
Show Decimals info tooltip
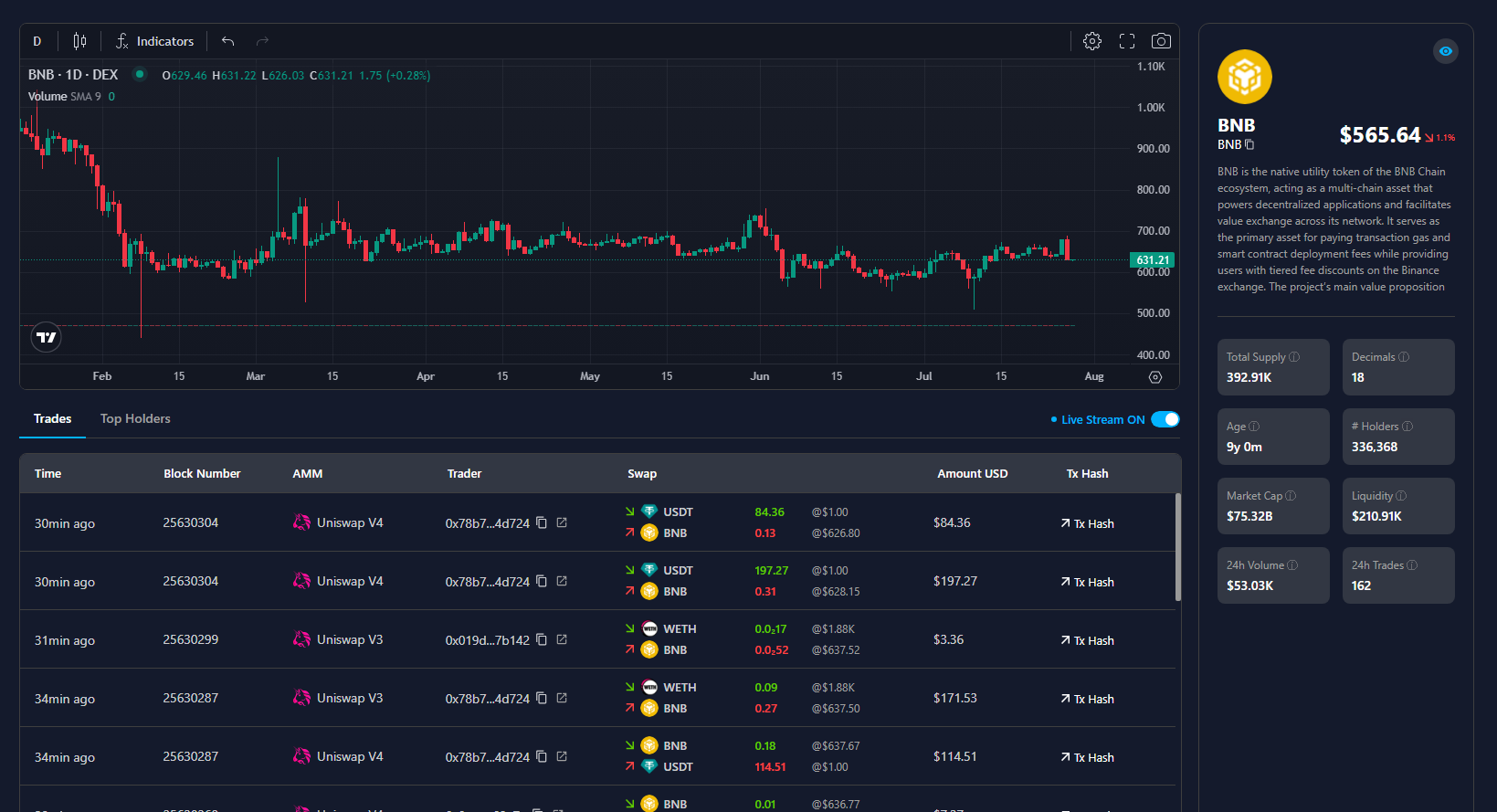pos(1404,357)
